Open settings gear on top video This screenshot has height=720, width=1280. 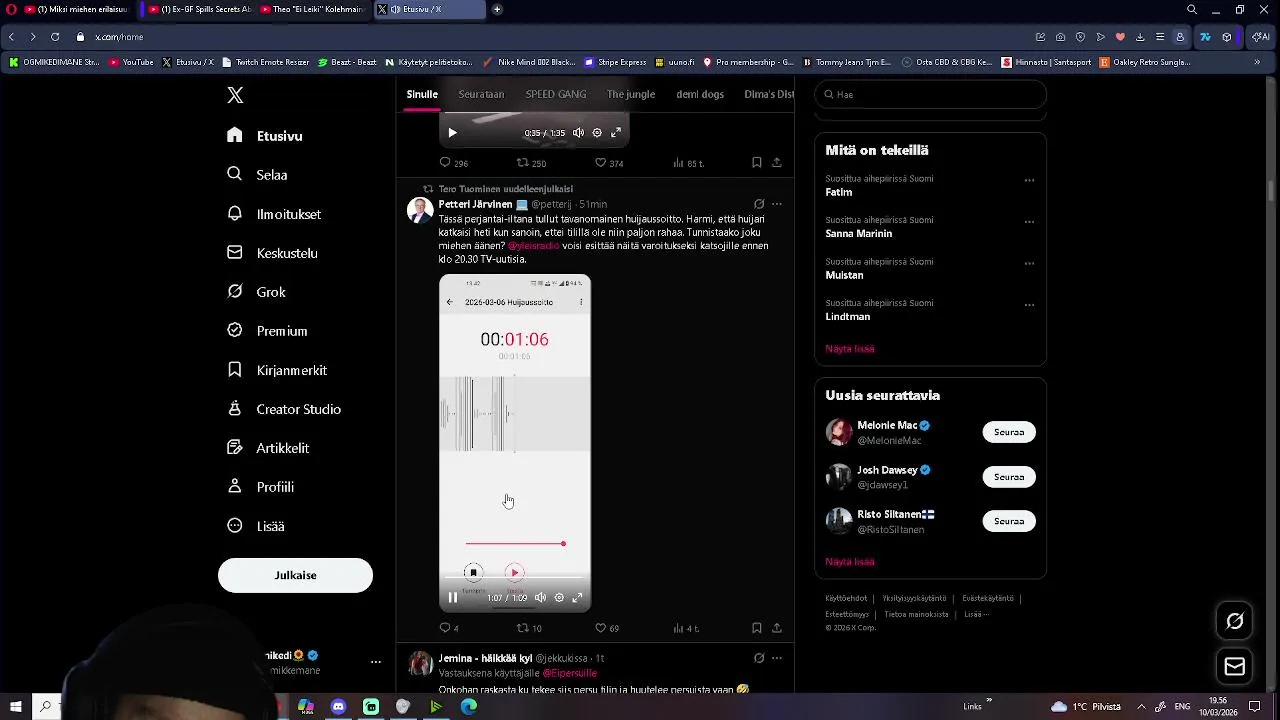coord(597,132)
